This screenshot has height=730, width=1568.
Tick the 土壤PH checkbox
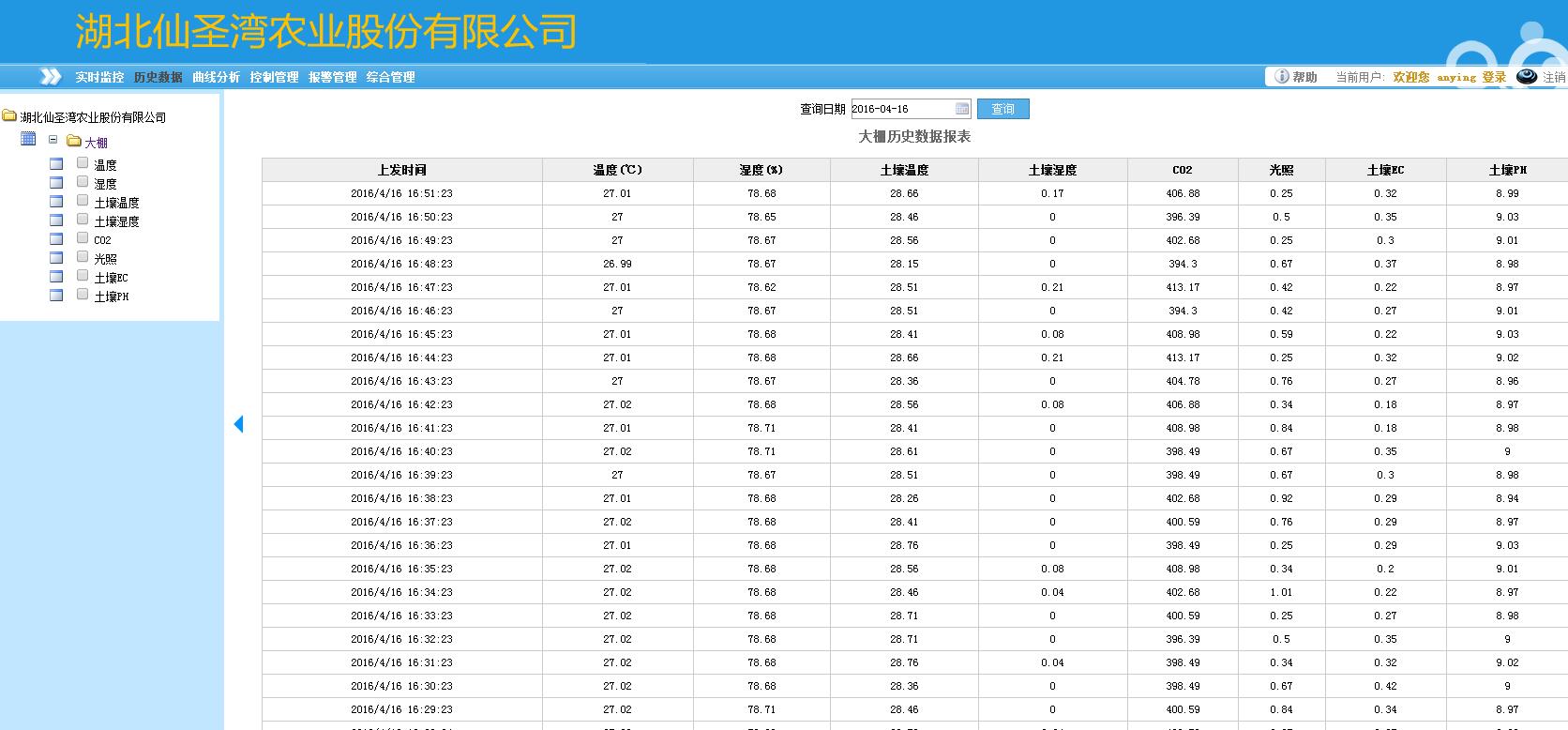[83, 295]
